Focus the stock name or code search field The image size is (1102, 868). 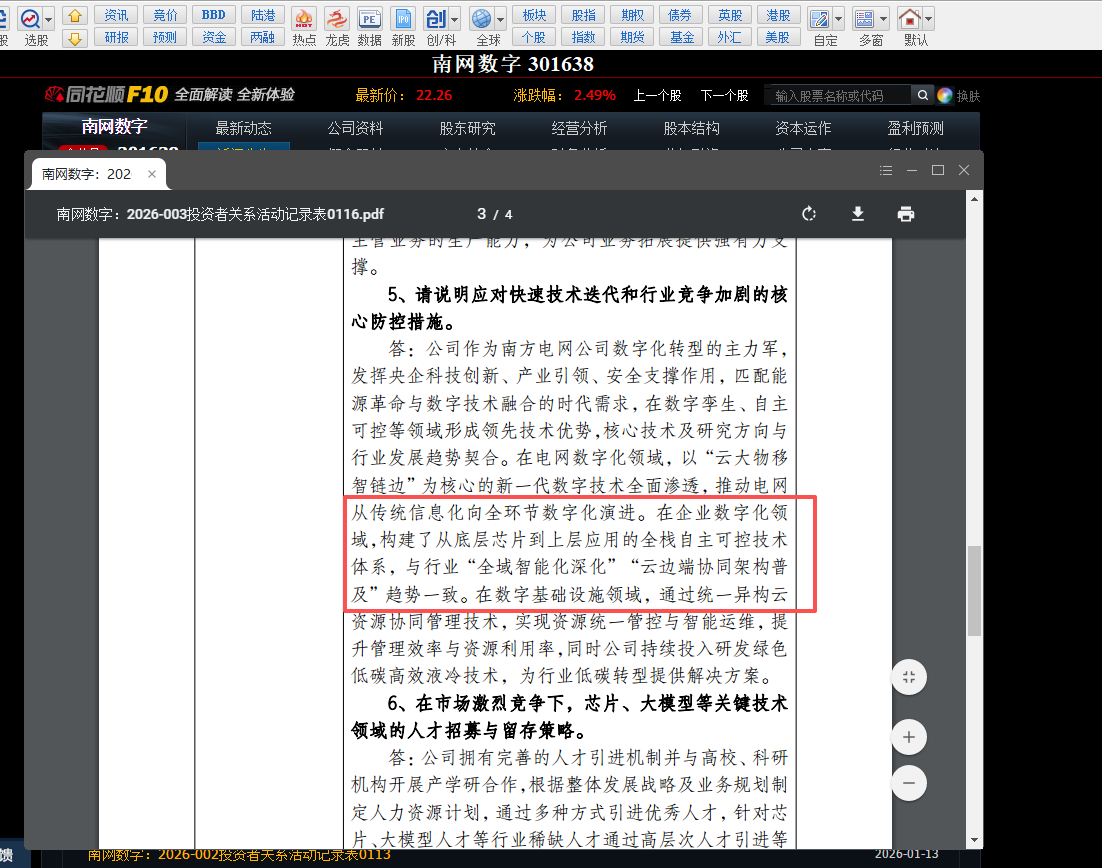point(838,96)
